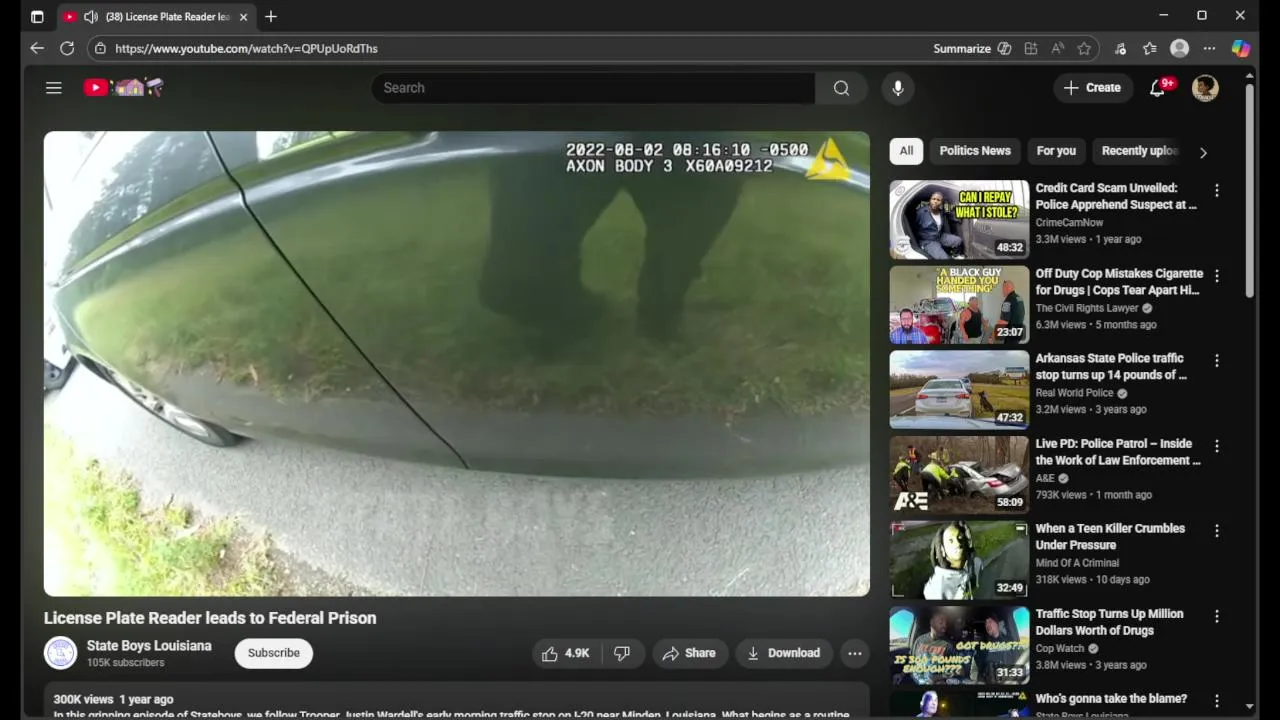Open options for Arkansas State Police video
The height and width of the screenshot is (720, 1280).
[1216, 360]
